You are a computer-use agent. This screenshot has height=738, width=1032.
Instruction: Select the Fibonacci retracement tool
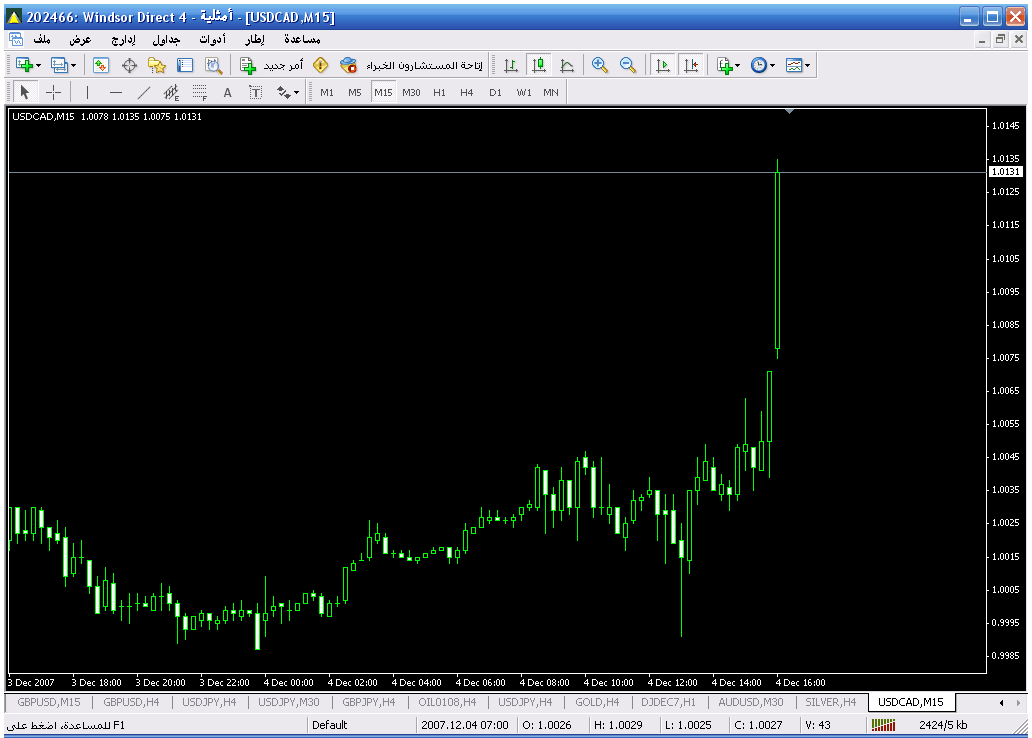(x=199, y=92)
